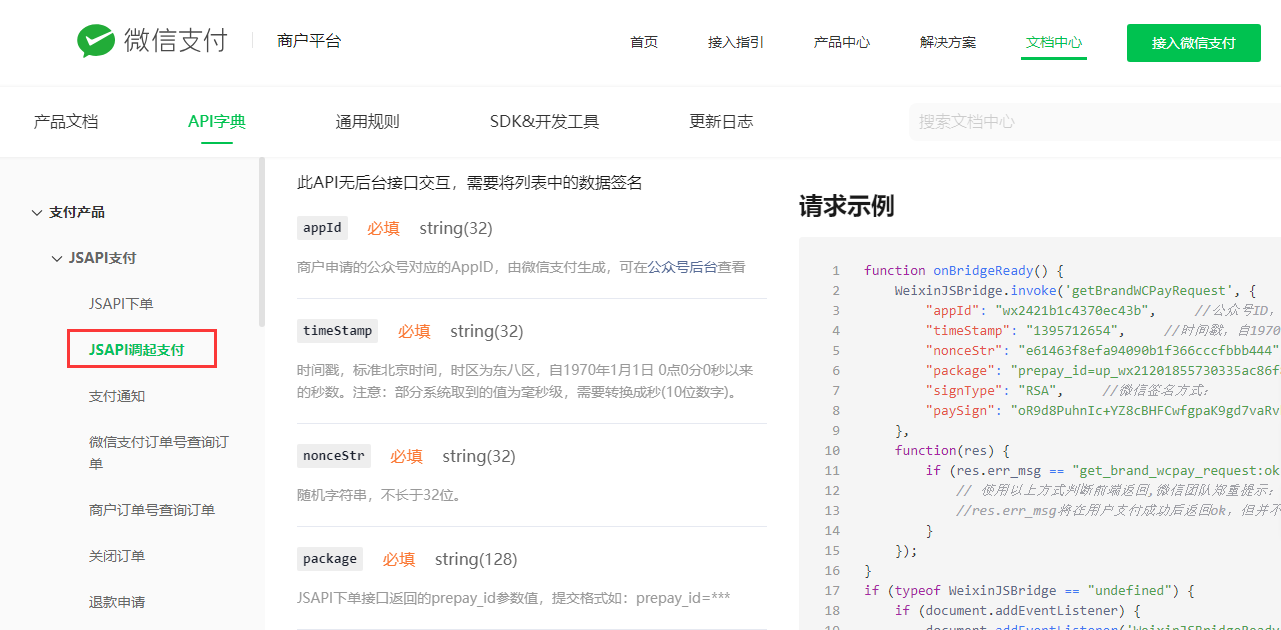The height and width of the screenshot is (630, 1281).
Task: Select 文档中心 navigation item
Action: coord(1054,42)
